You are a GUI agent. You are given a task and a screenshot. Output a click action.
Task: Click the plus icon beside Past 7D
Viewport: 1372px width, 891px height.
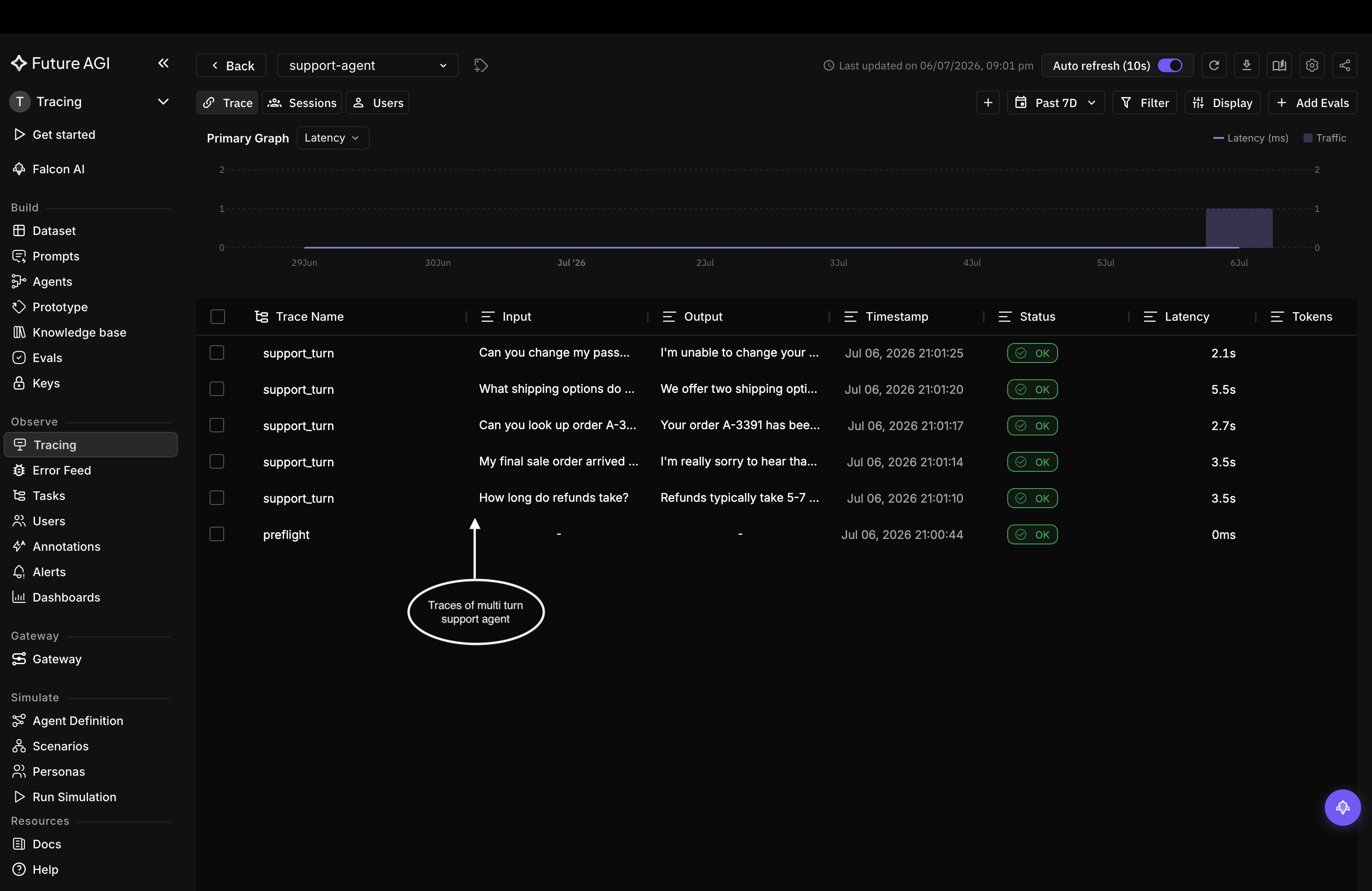988,103
